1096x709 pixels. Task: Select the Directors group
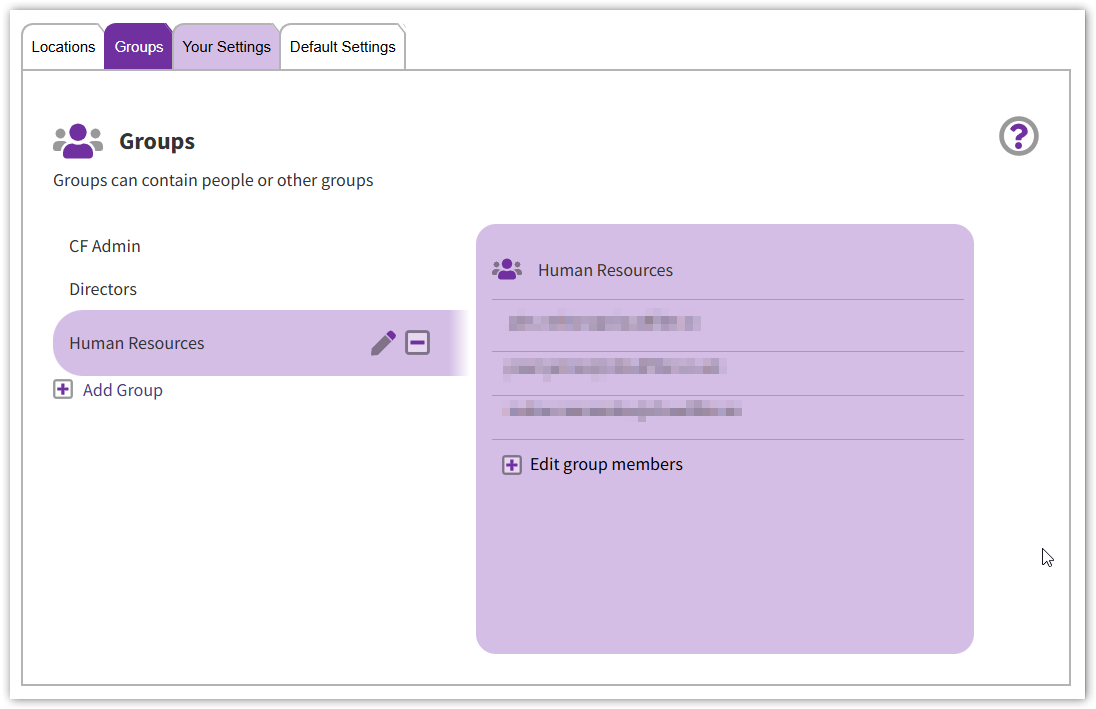[103, 289]
